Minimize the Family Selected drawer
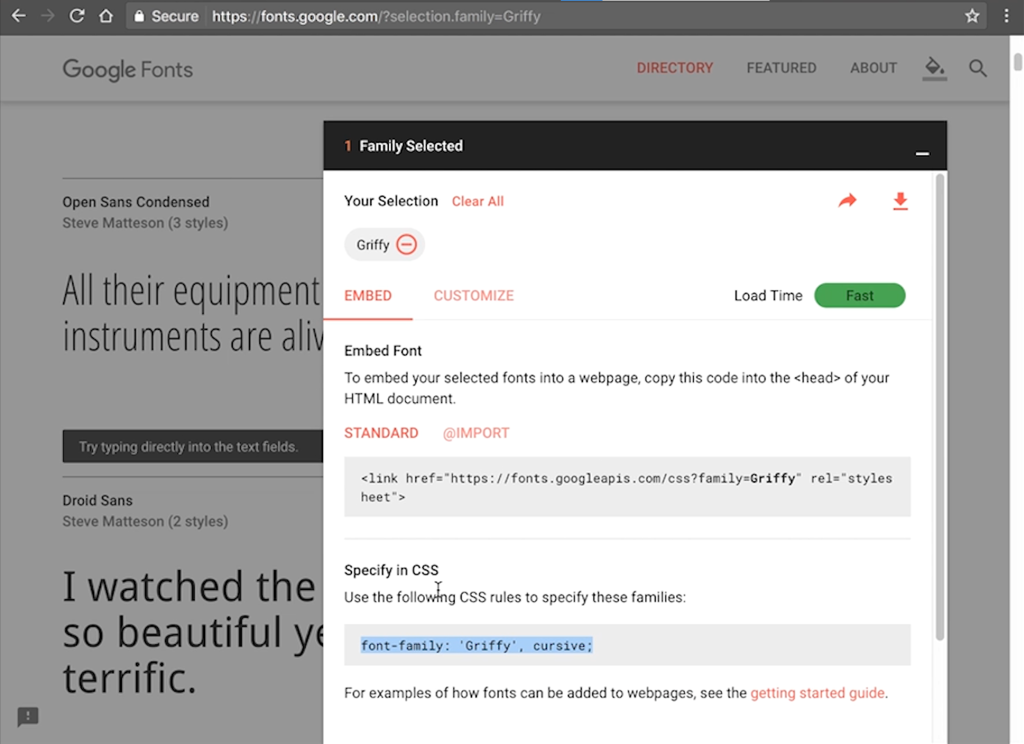Screen dimensions: 1024x744 (x=922, y=153)
